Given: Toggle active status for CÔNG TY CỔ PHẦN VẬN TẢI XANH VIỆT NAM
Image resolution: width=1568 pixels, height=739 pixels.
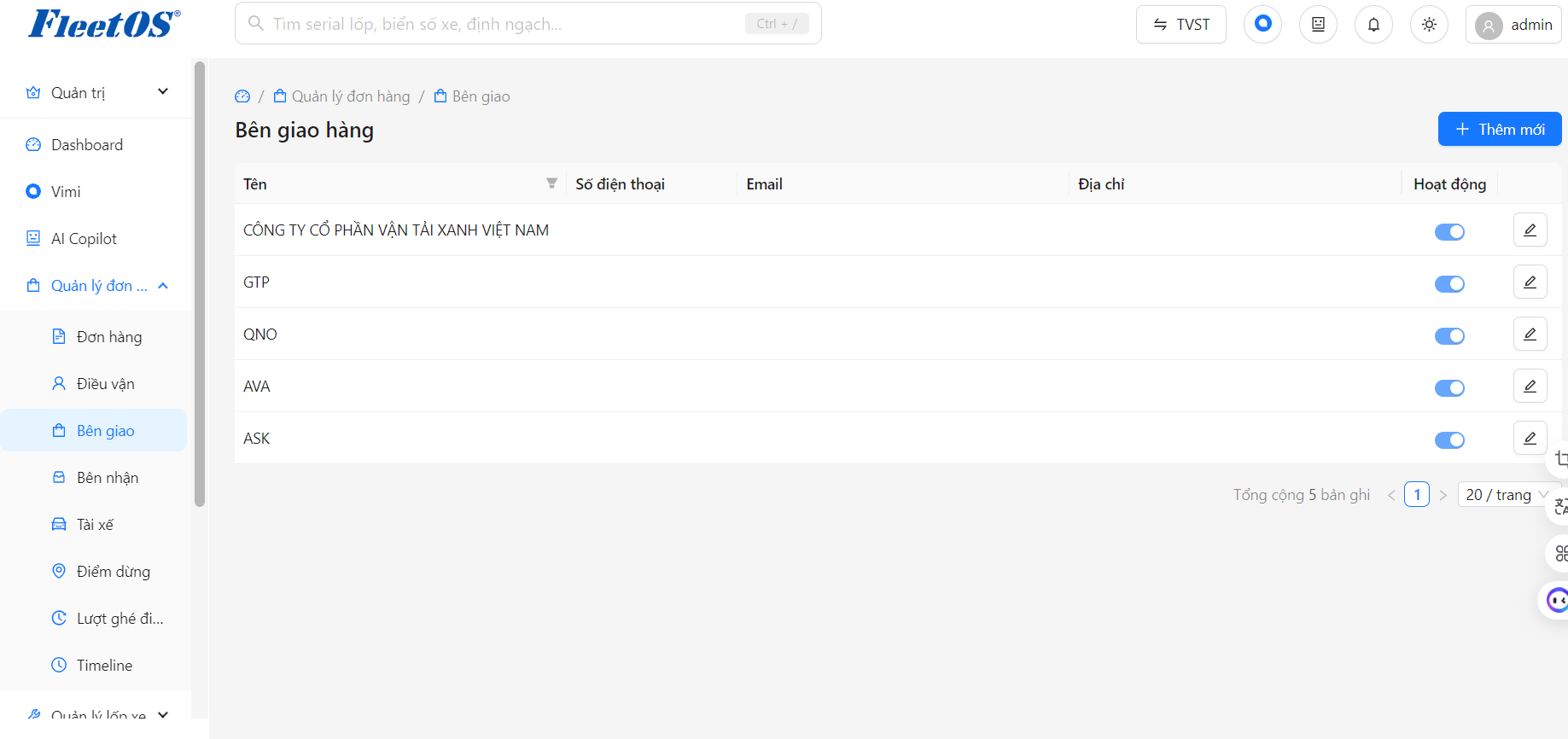Looking at the screenshot, I should 1449,231.
